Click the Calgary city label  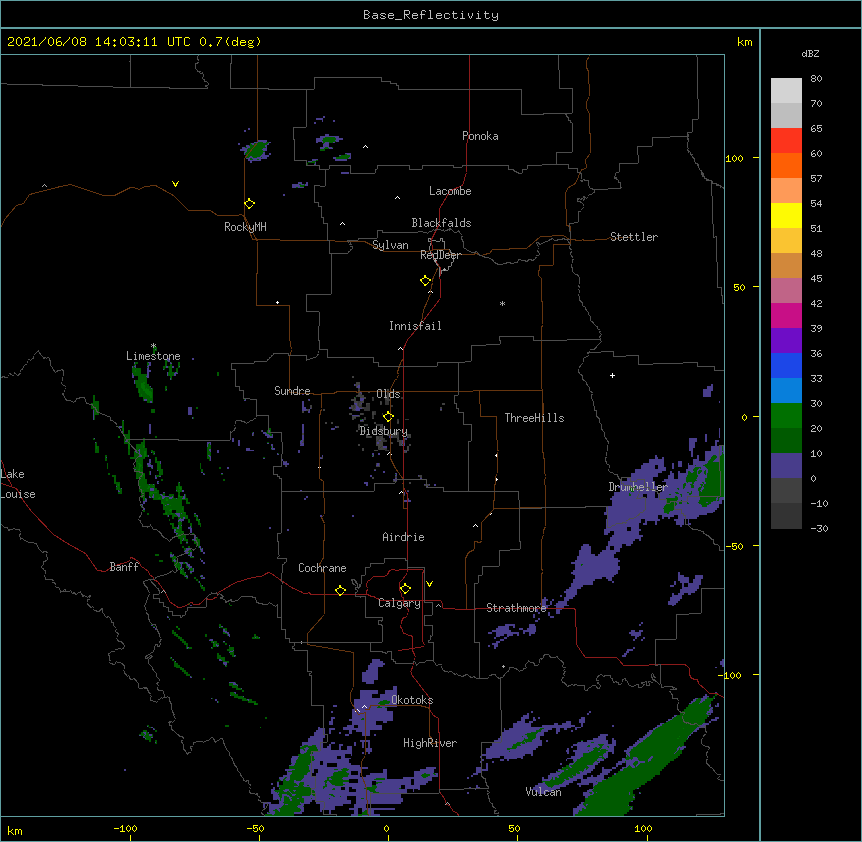[399, 603]
